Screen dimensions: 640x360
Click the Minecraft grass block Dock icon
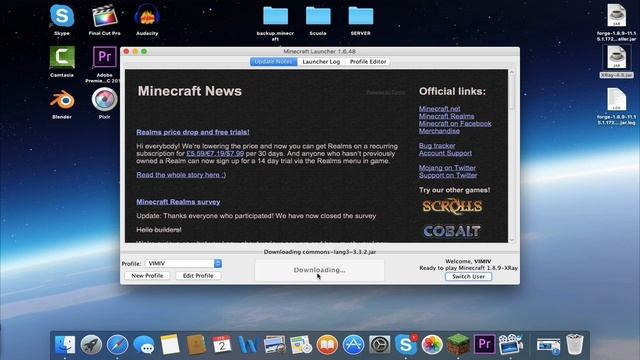click(458, 344)
